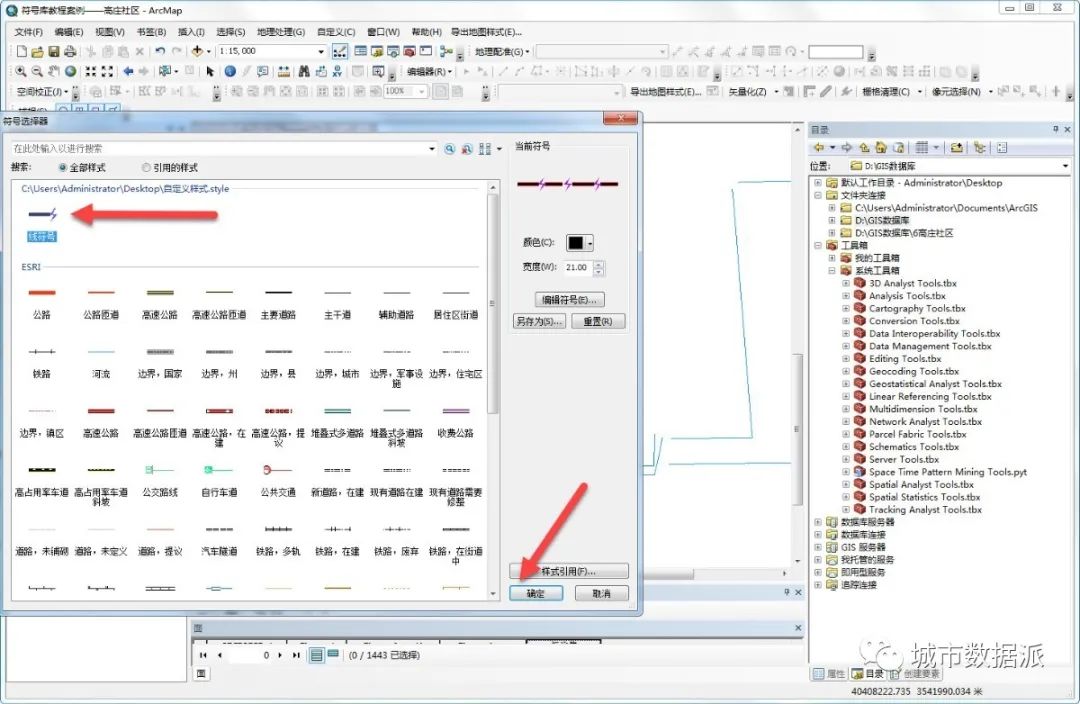Activate the Identify tool
1080x704 pixels.
tap(230, 71)
